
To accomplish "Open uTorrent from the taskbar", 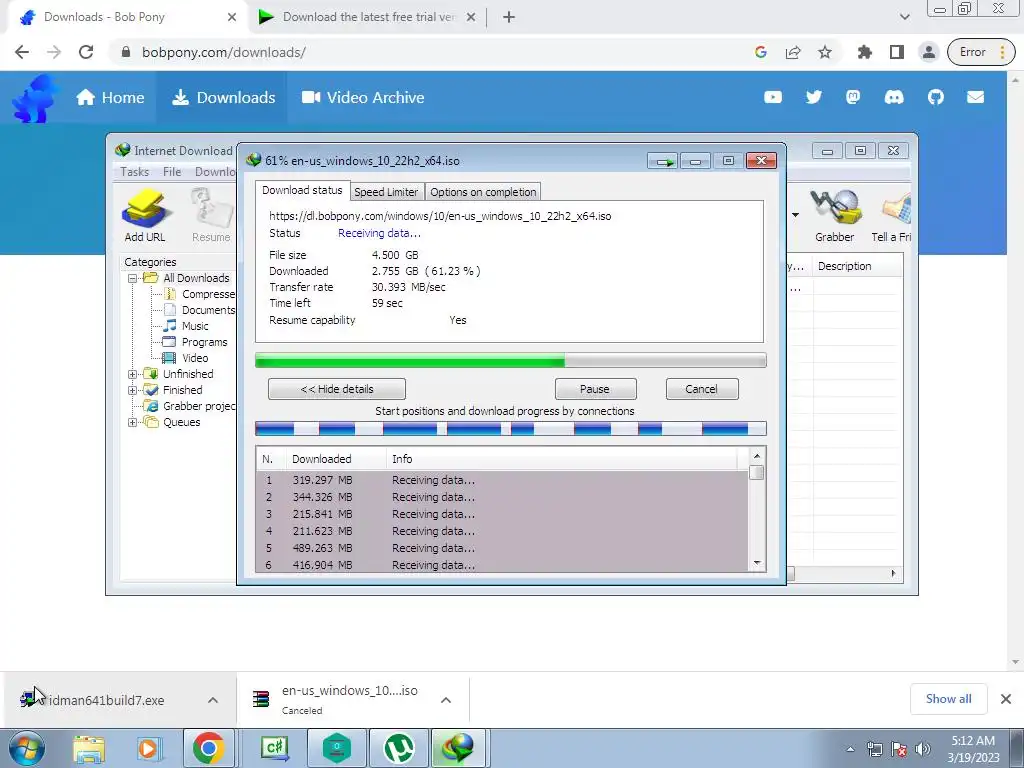I will point(399,748).
